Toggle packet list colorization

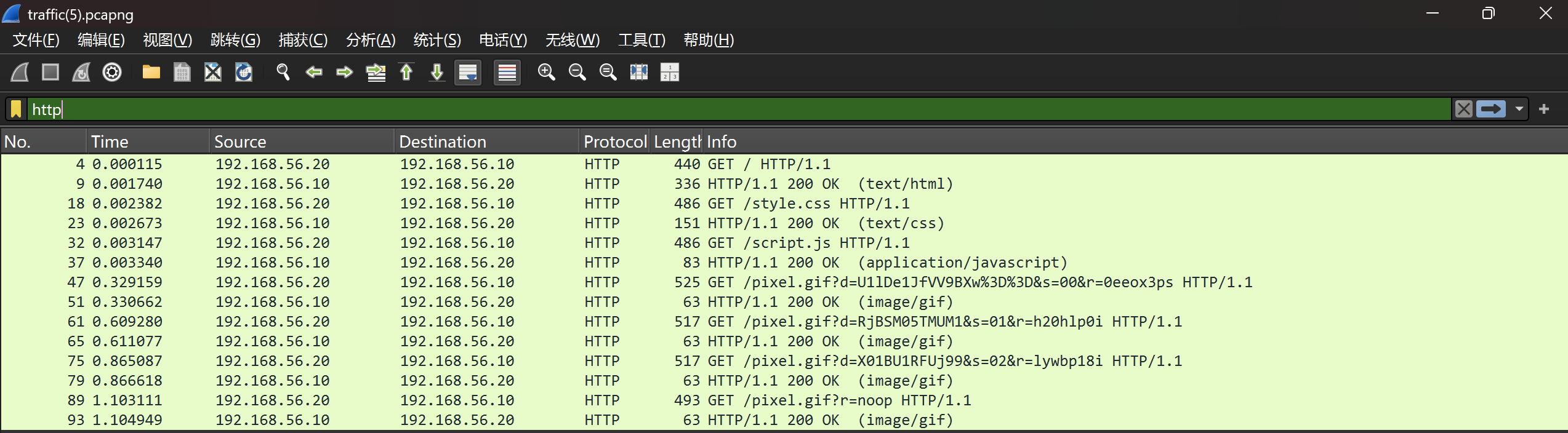507,73
